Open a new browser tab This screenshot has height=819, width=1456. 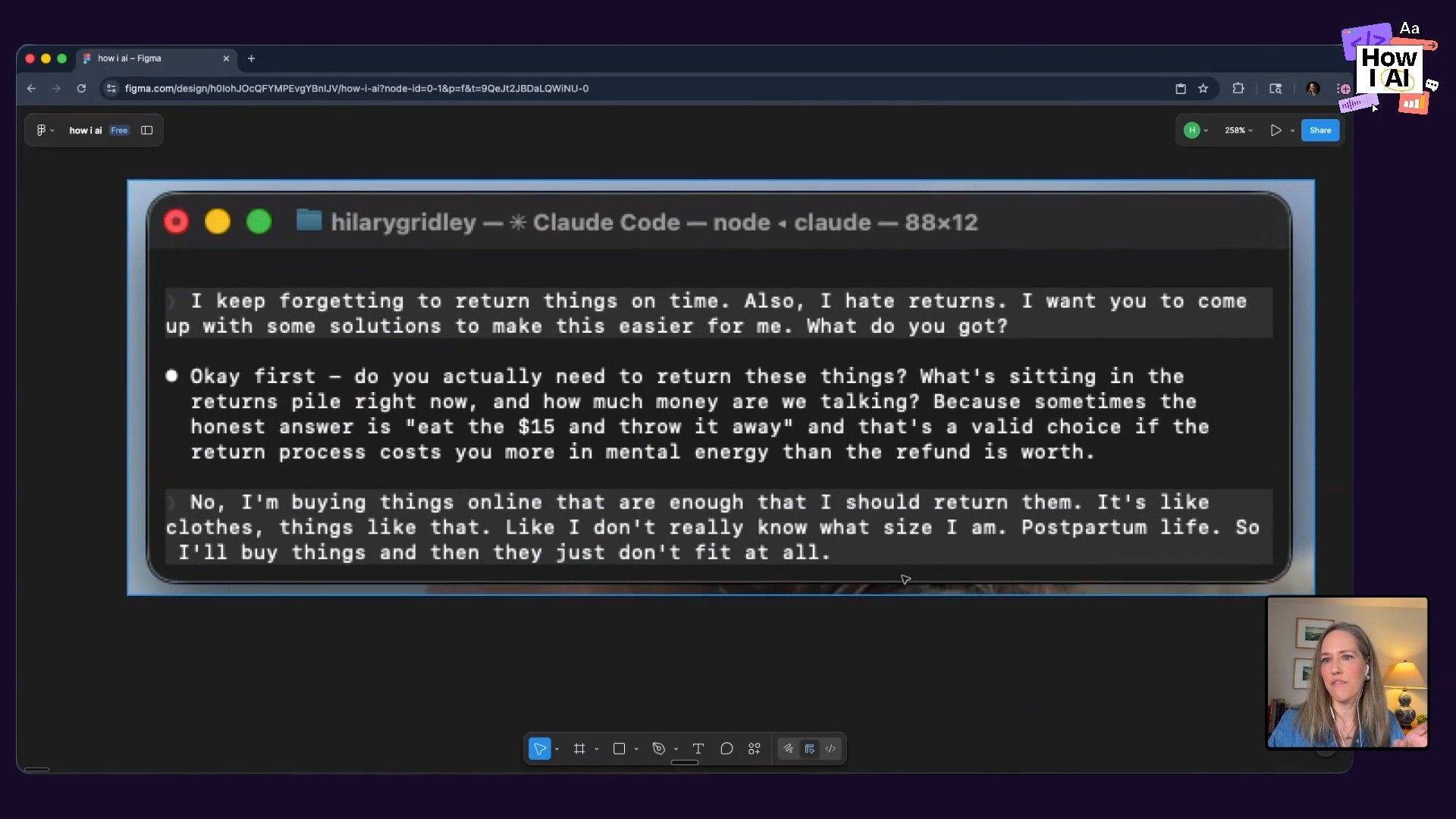click(251, 58)
